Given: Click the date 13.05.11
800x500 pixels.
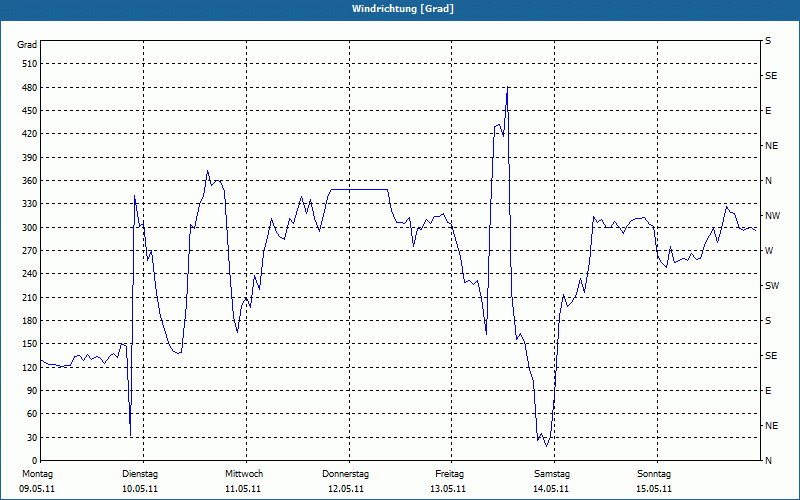Looking at the screenshot, I should click(x=448, y=489).
